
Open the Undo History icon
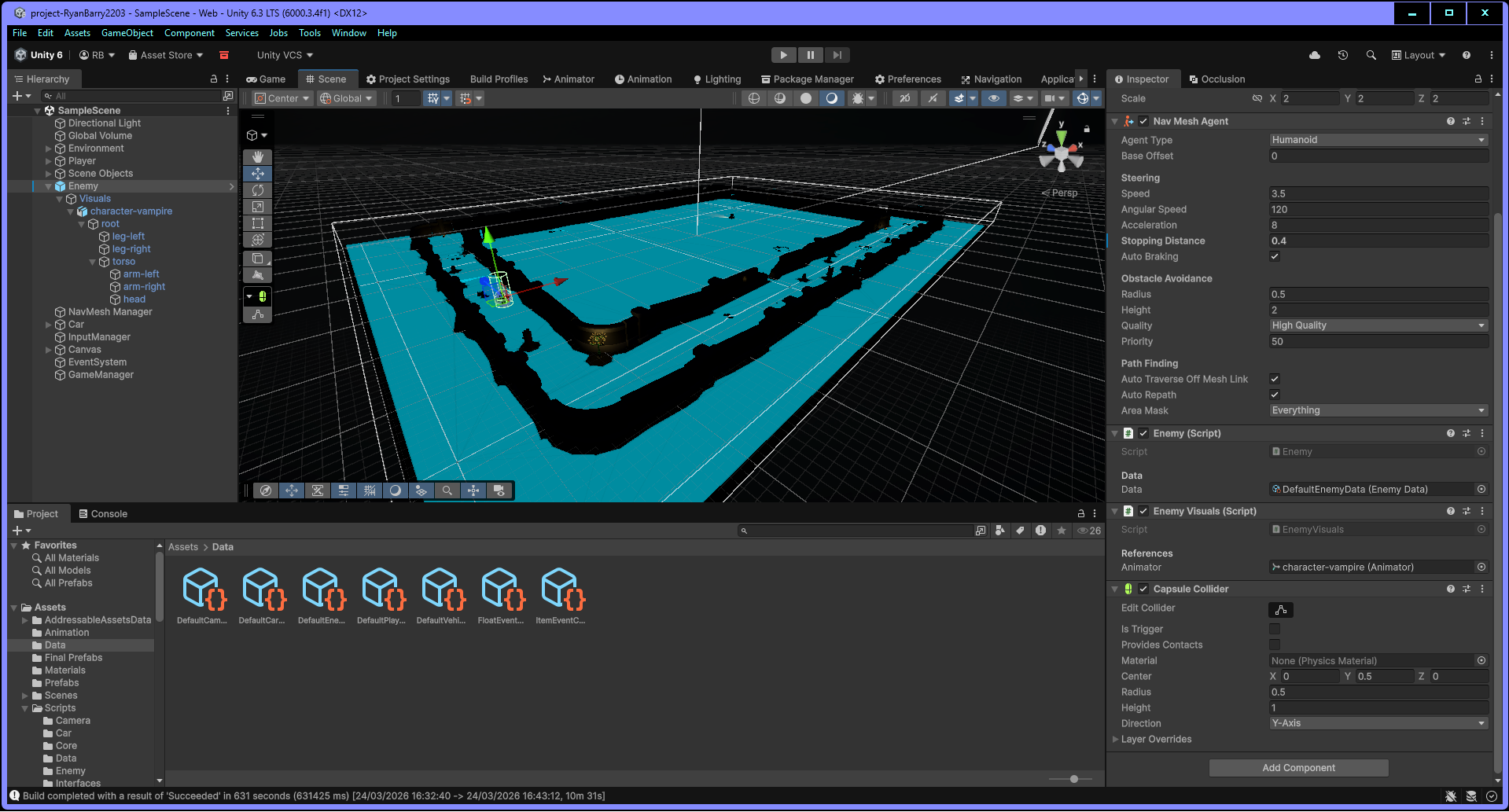[1342, 55]
